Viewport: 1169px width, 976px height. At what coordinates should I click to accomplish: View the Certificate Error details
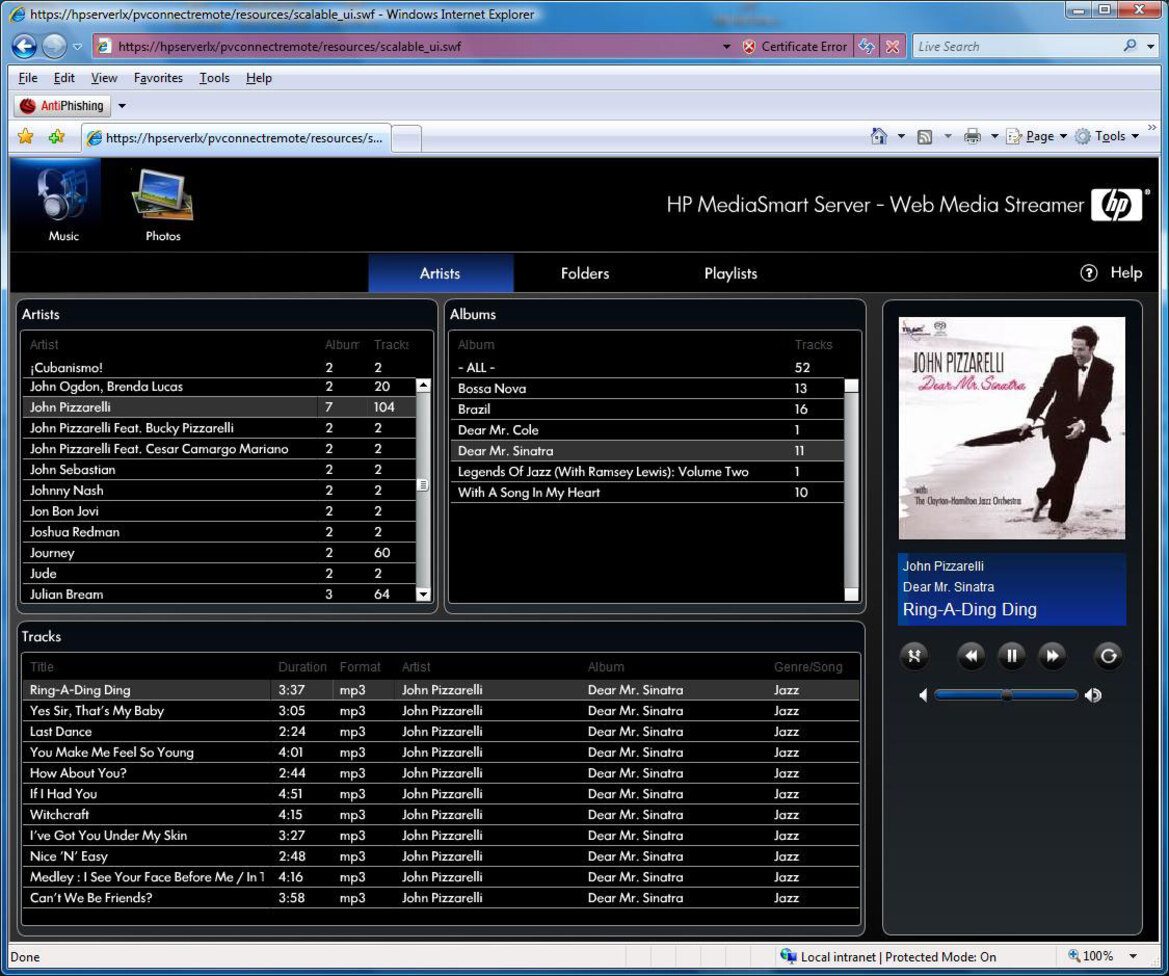tap(794, 46)
